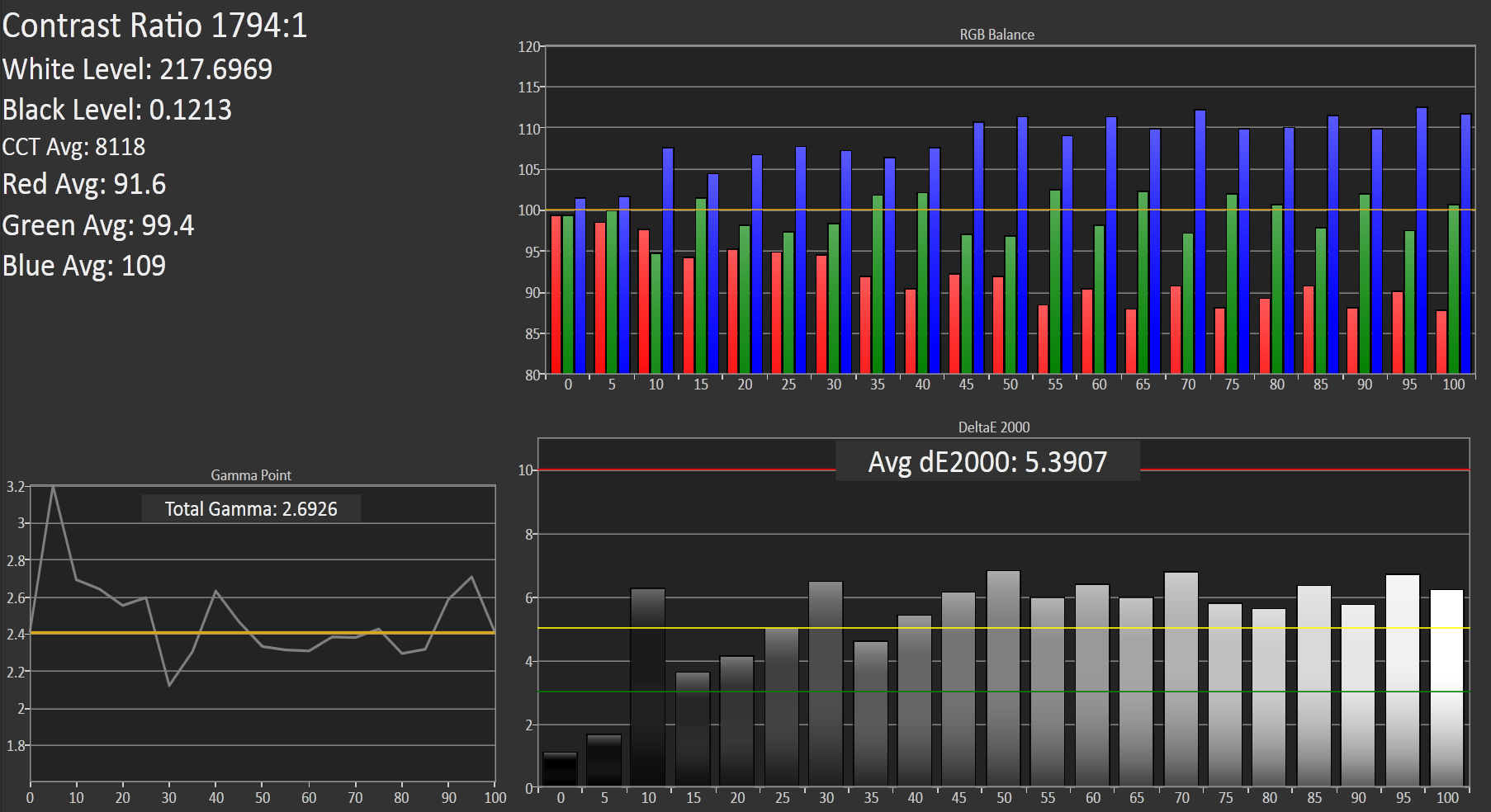Click the DeltaE bar at 80 percent
Image resolution: width=1491 pixels, height=812 pixels.
pyautogui.click(x=1269, y=697)
